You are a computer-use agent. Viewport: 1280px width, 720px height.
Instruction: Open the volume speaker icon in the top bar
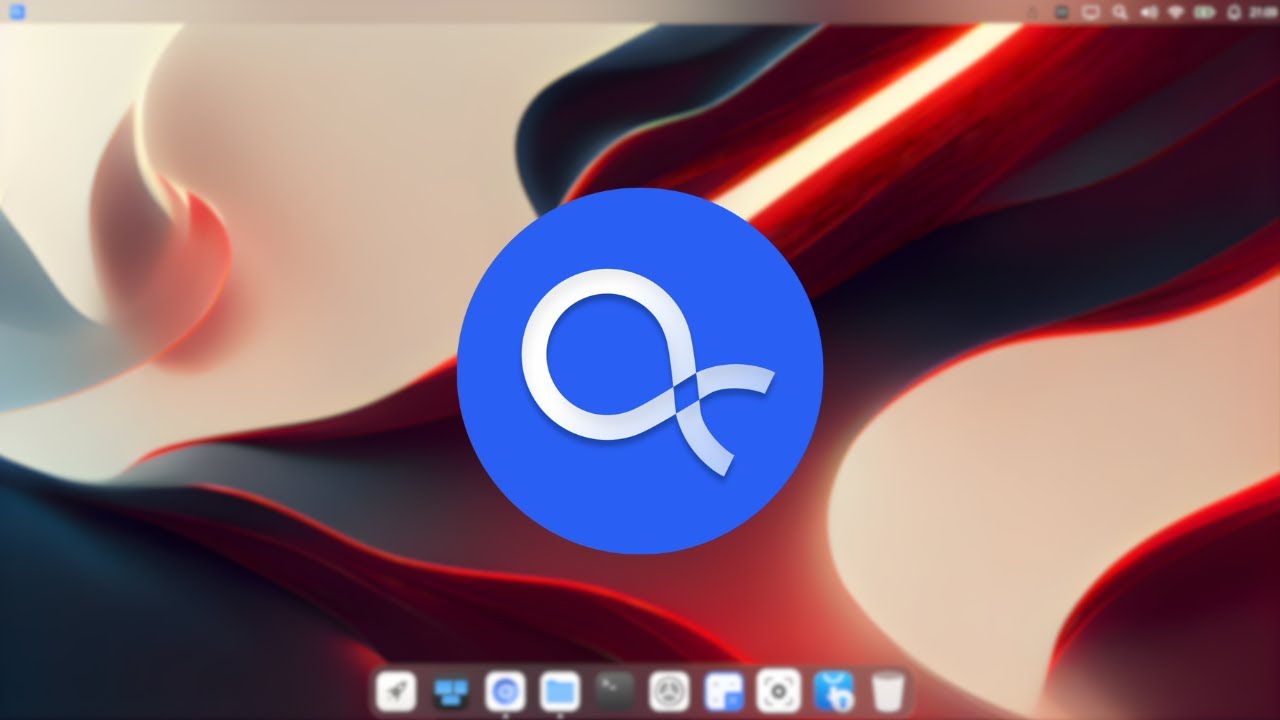1149,12
